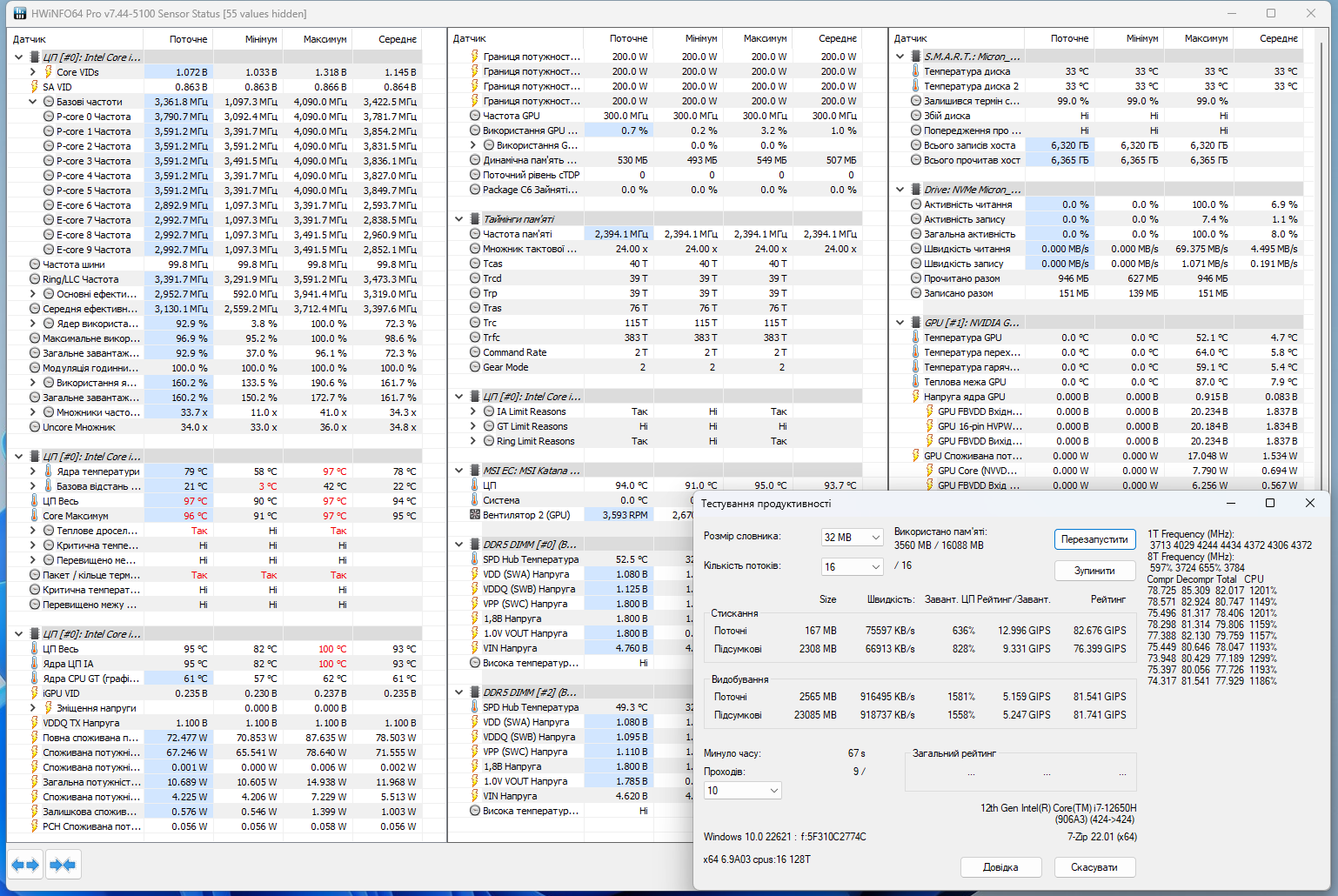Screen dimensions: 1338x896
Task: Click the circle icon beside Command Rate
Action: (x=475, y=352)
